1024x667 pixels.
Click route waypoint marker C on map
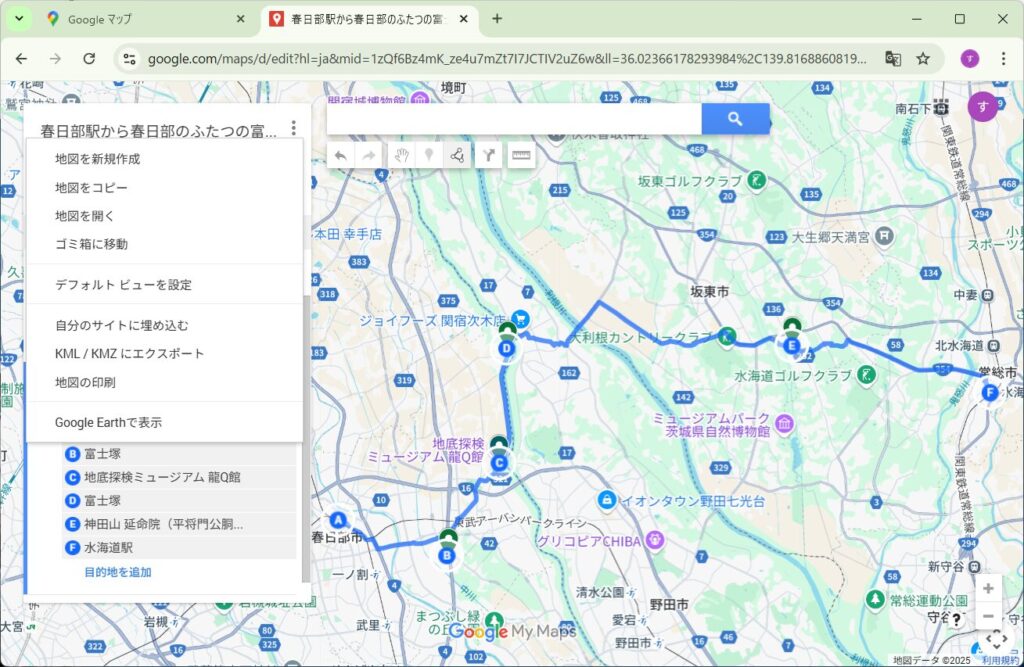499,463
